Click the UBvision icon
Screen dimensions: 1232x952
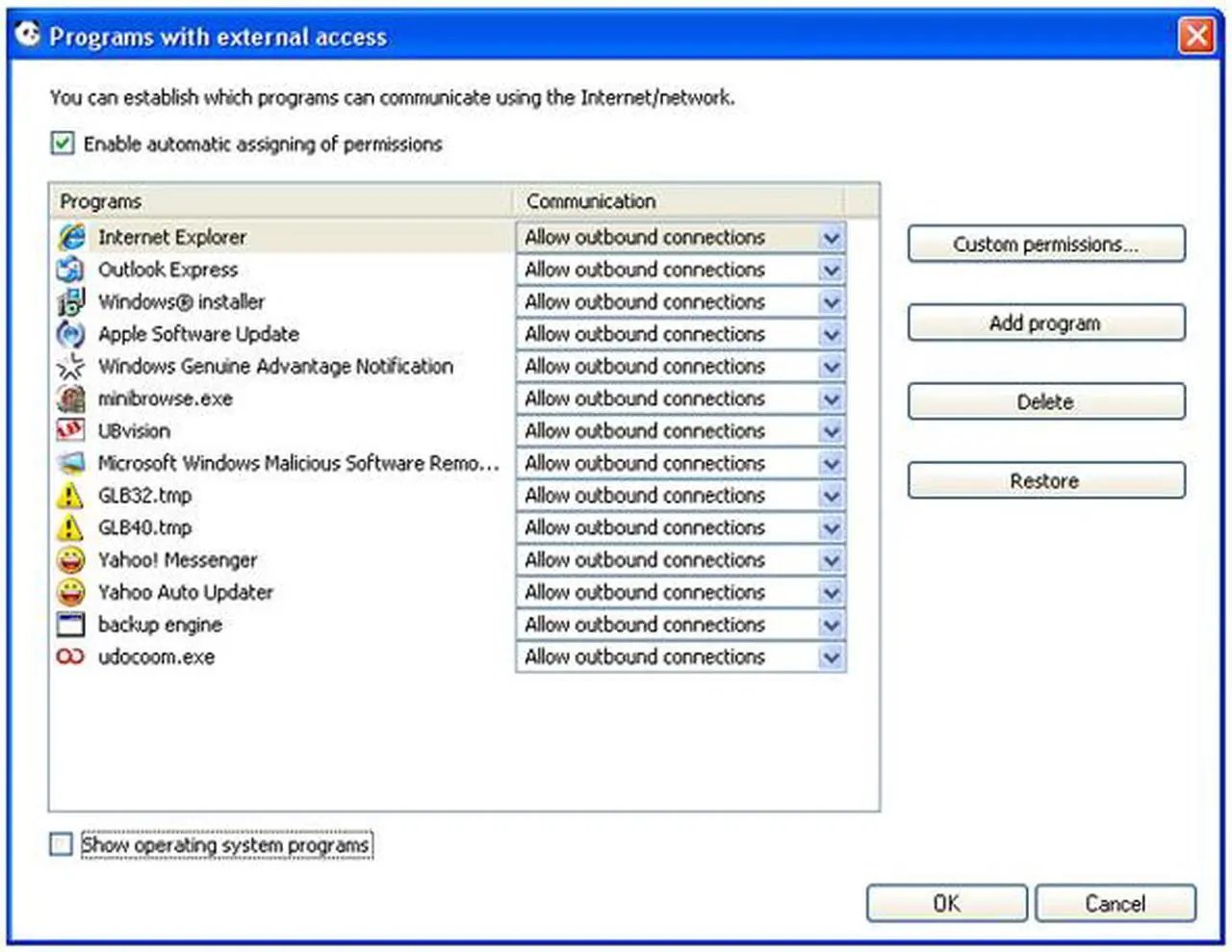click(x=71, y=431)
